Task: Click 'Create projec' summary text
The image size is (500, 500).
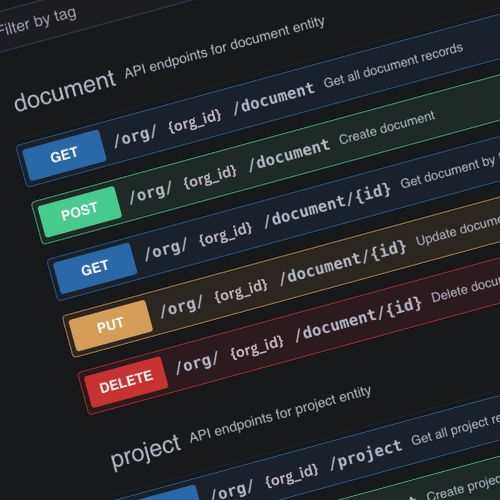Action: pyautogui.click(x=463, y=488)
